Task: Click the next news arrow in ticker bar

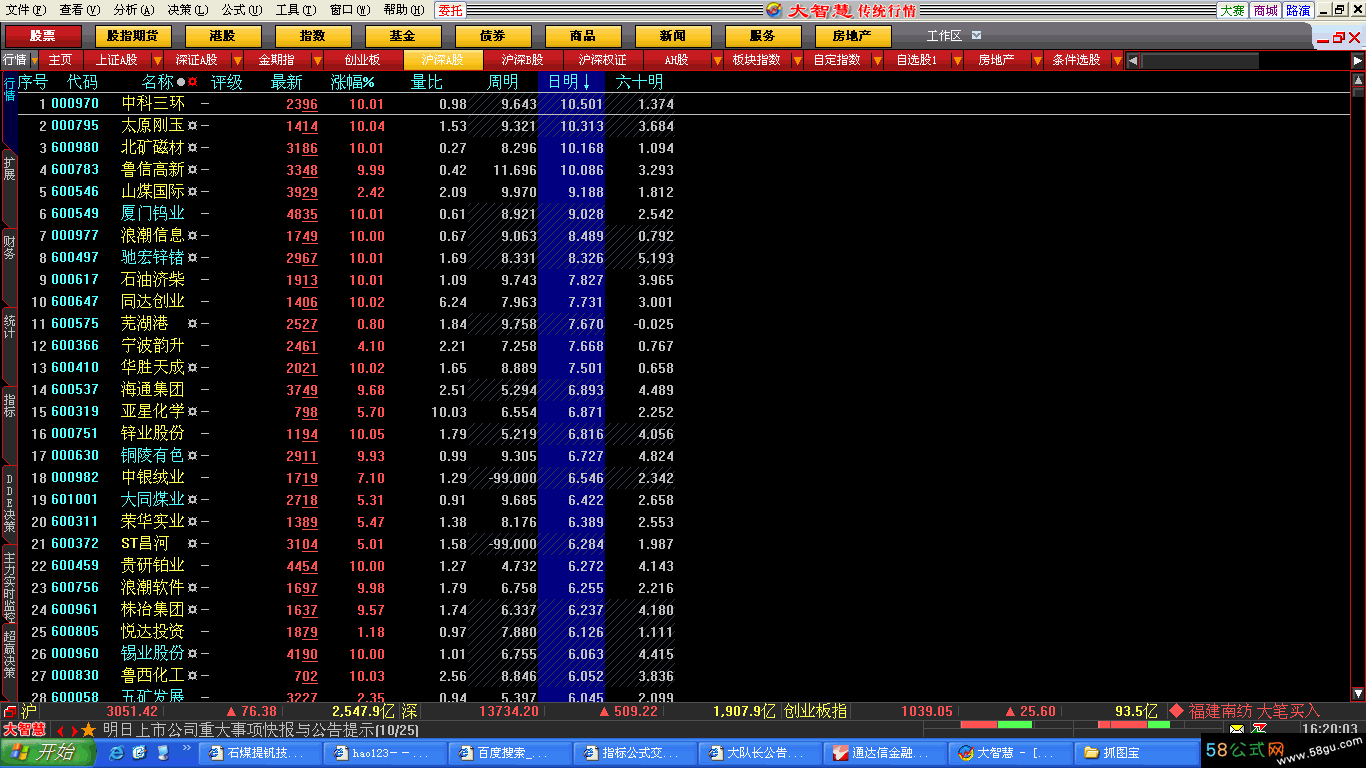Action: pyautogui.click(x=73, y=731)
